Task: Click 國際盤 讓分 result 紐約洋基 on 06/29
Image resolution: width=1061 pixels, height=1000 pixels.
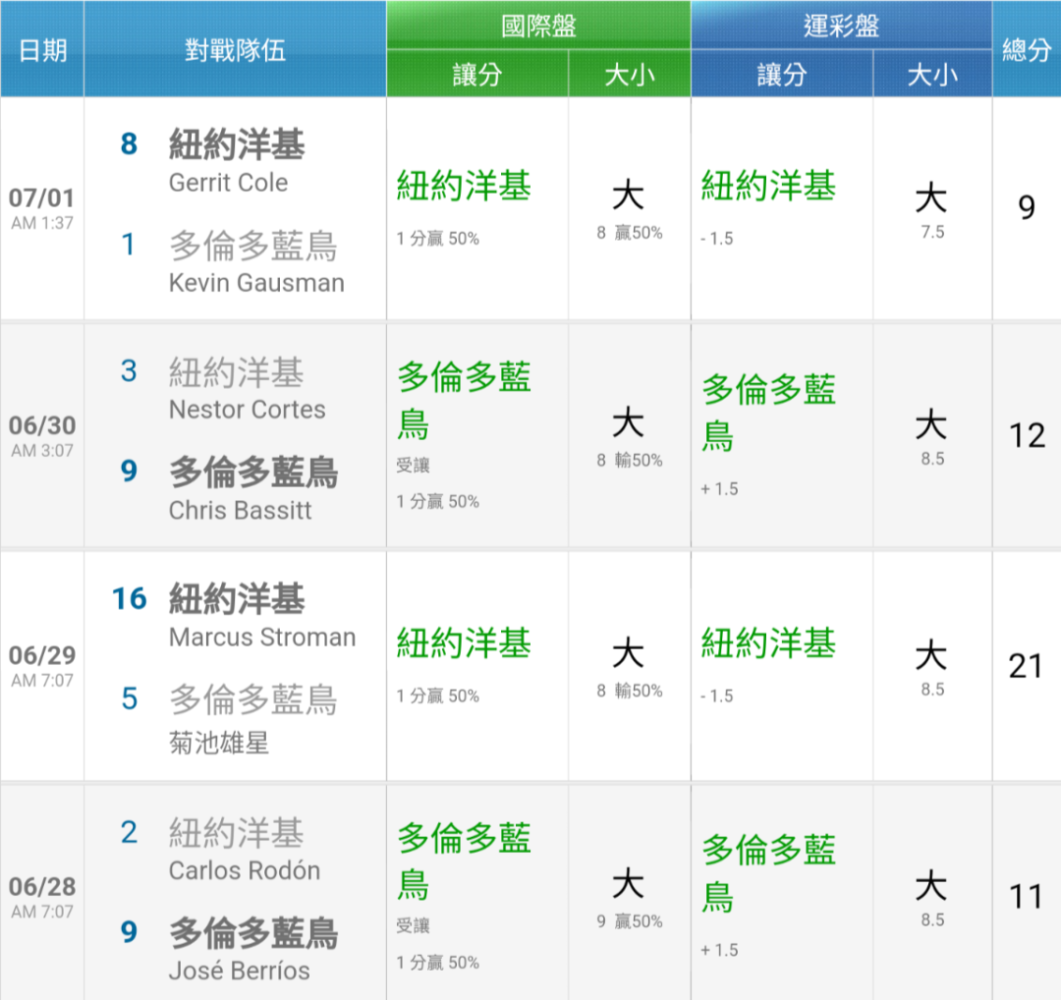Action: pyautogui.click(x=464, y=643)
